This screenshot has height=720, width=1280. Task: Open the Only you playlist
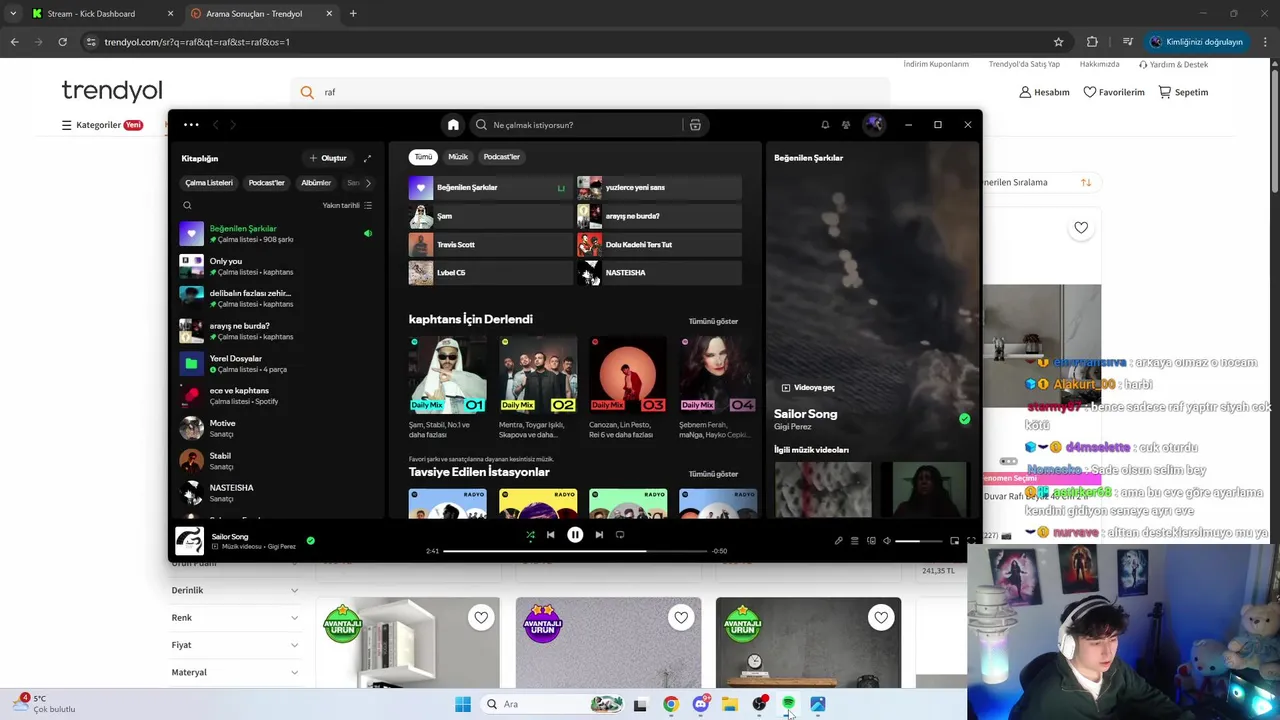(x=276, y=266)
